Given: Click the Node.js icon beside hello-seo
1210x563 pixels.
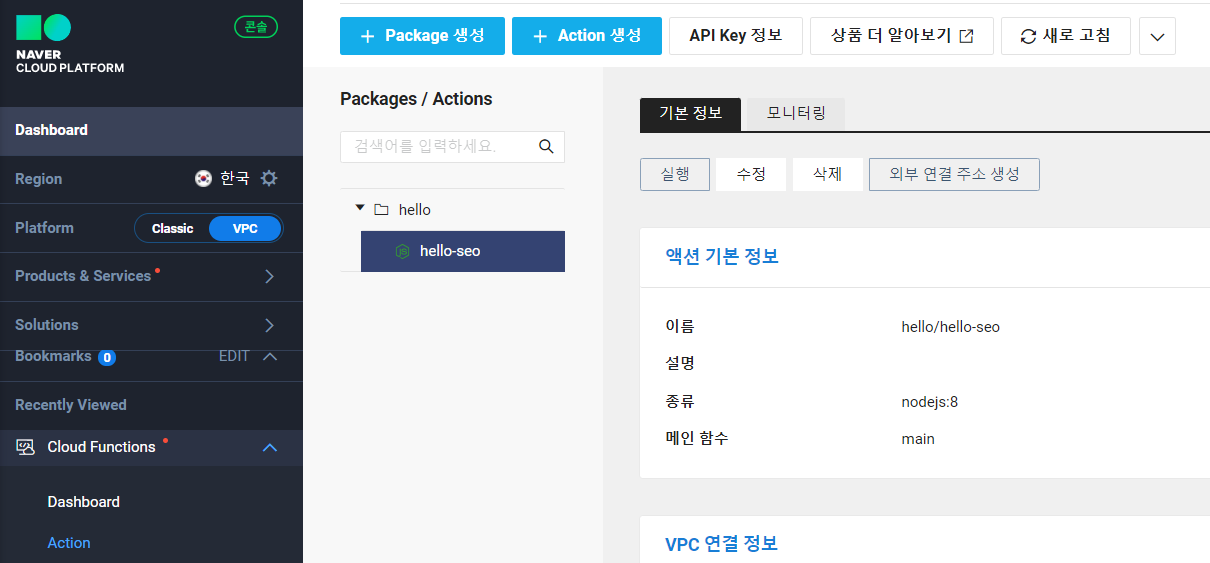Looking at the screenshot, I should click(x=403, y=251).
